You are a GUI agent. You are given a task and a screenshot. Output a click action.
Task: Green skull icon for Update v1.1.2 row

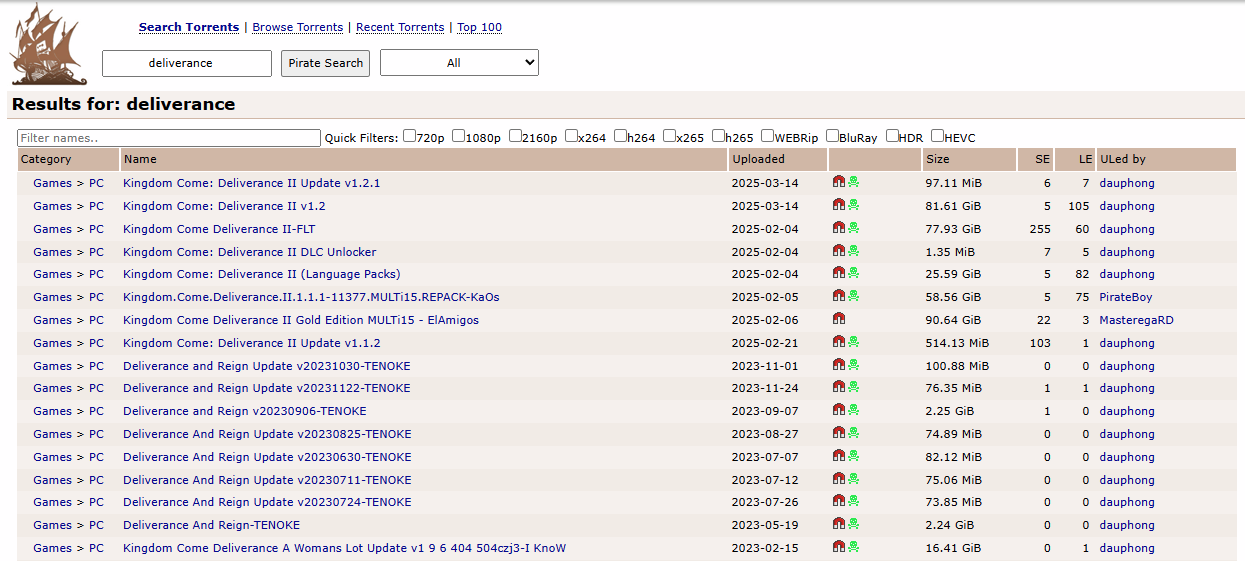(x=854, y=342)
